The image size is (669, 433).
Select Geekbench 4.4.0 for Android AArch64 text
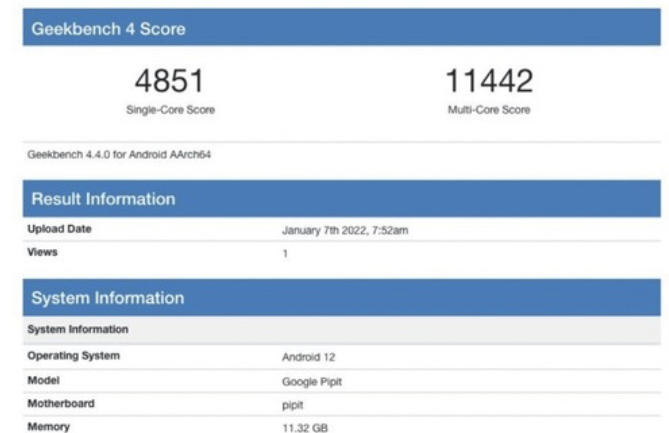pyautogui.click(x=119, y=154)
